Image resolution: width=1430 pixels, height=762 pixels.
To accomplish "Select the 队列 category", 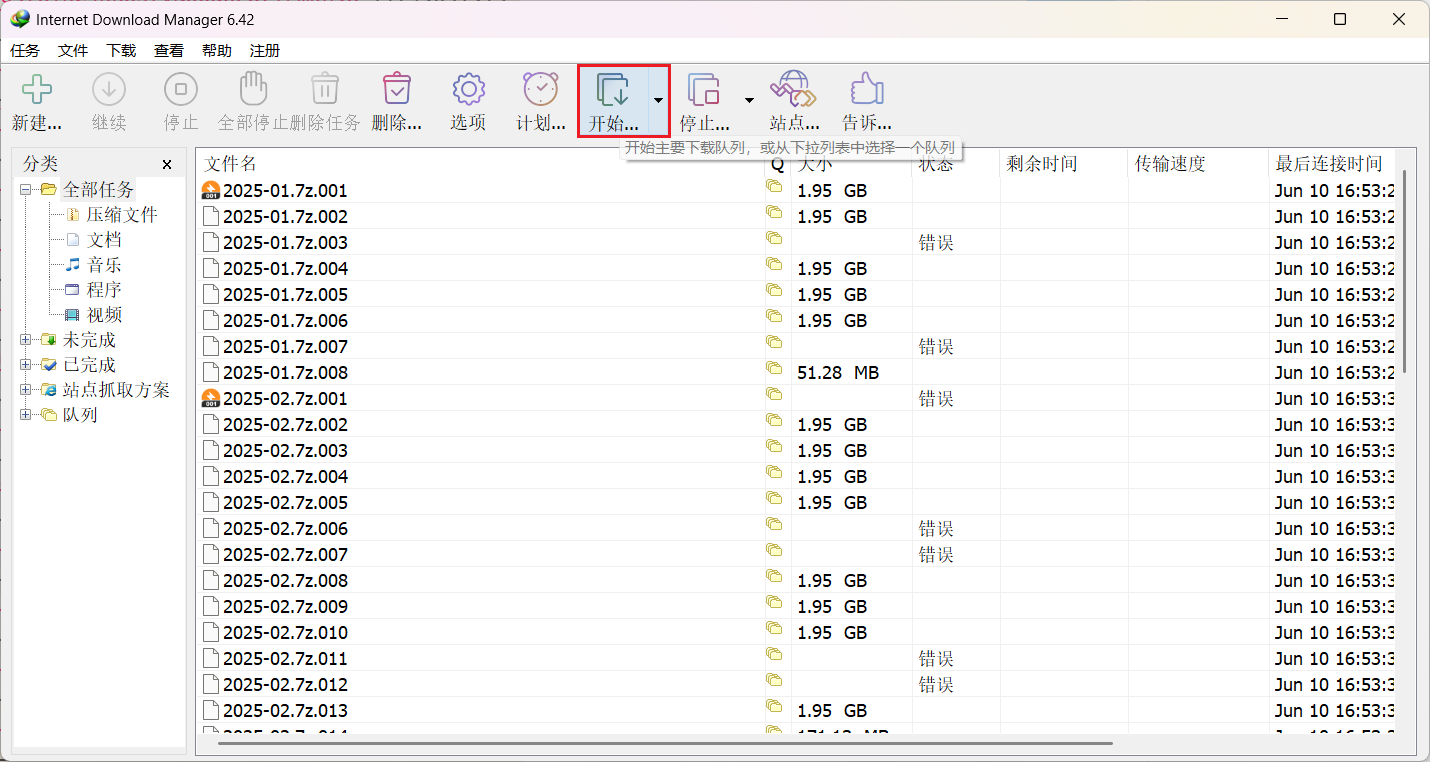I will click(x=80, y=415).
